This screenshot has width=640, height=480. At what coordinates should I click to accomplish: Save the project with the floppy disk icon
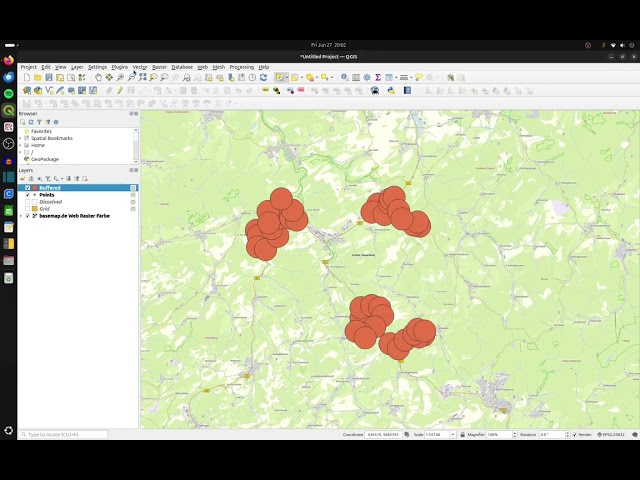pyautogui.click(x=49, y=78)
